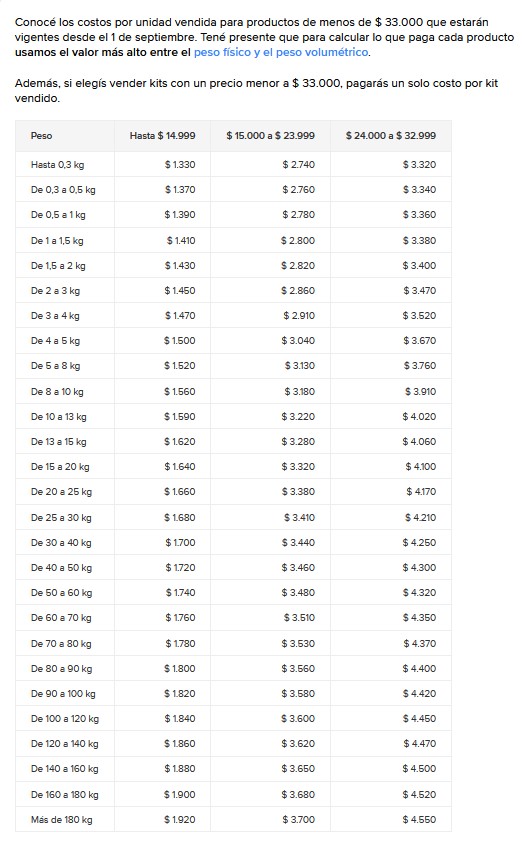Open the peso físico y volumétrico link
522x841 pixels.
pos(281,52)
